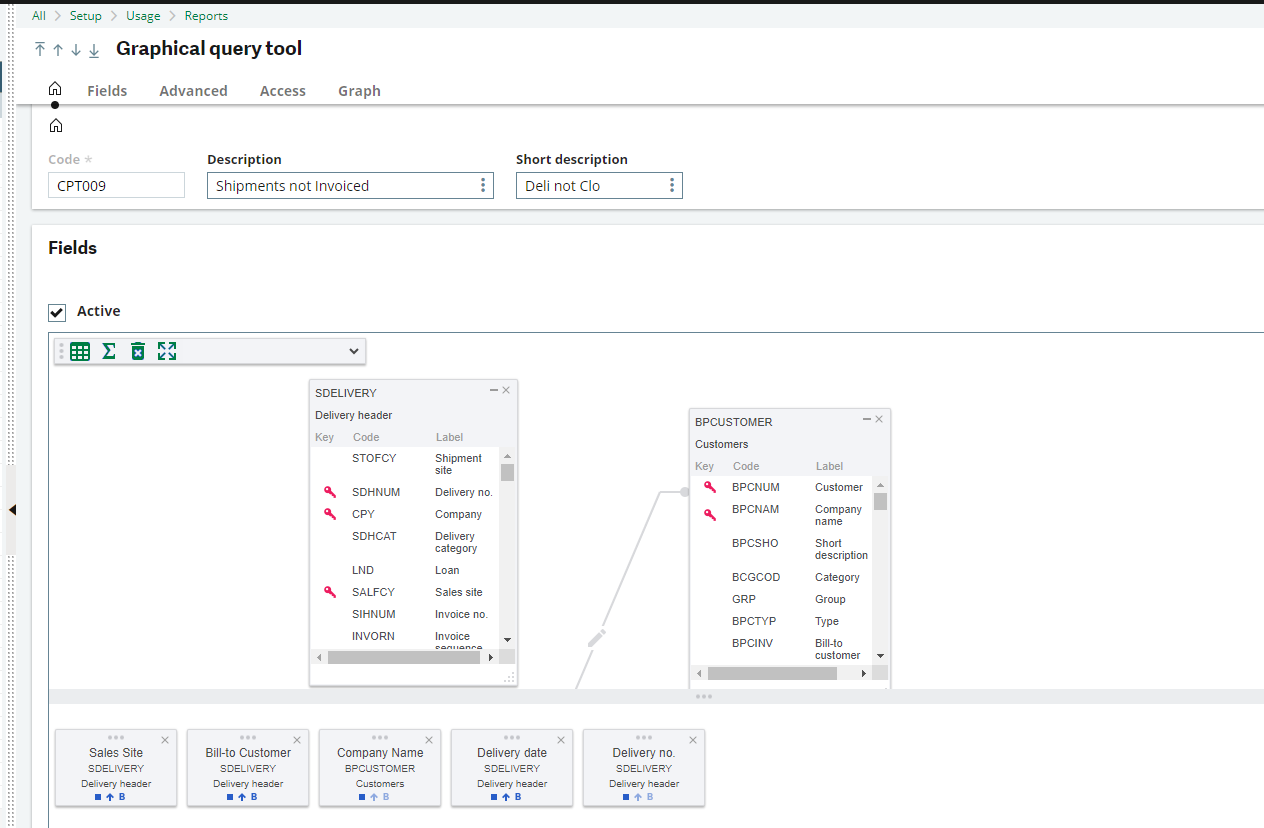Open options for the Short description field
1264x828 pixels.
point(672,185)
